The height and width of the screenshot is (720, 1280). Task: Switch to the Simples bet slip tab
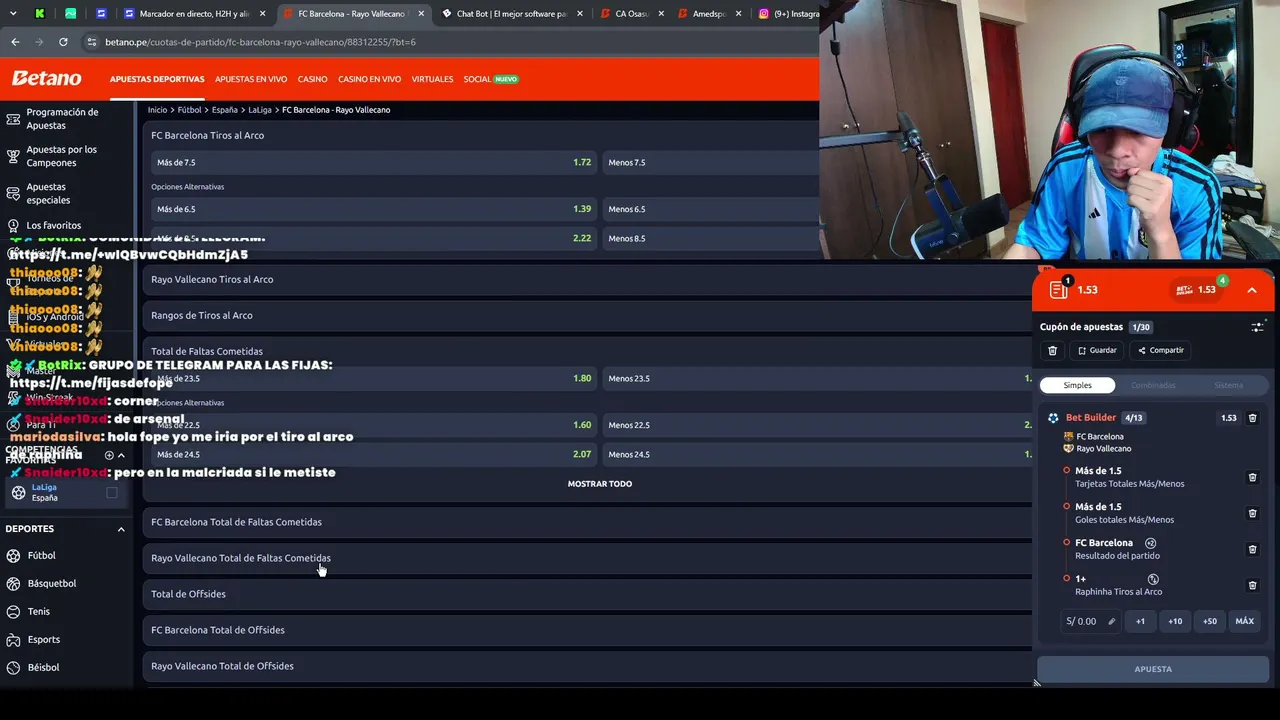tap(1077, 385)
